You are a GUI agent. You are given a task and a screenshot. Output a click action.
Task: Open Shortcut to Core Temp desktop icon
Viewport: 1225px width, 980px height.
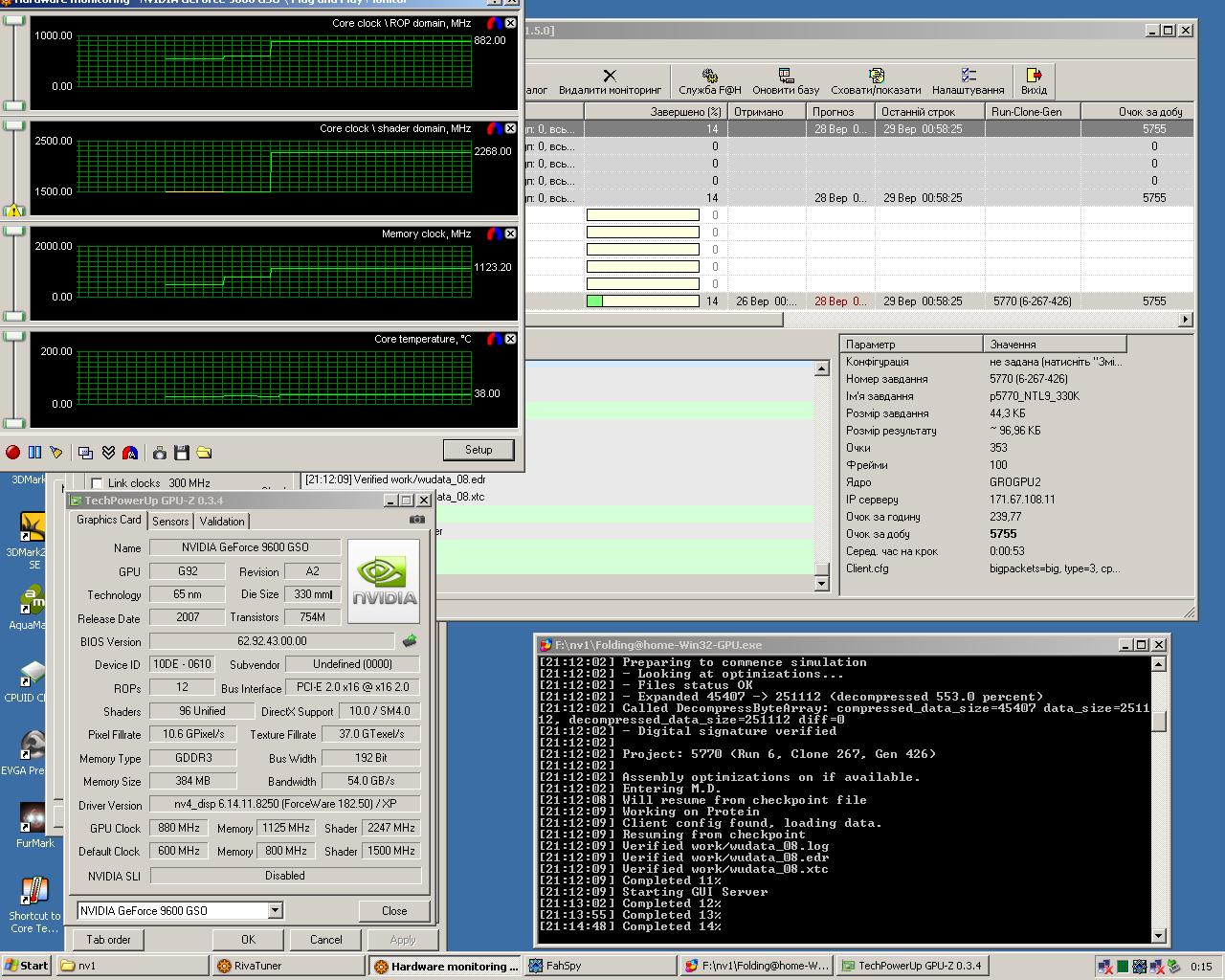[34, 904]
